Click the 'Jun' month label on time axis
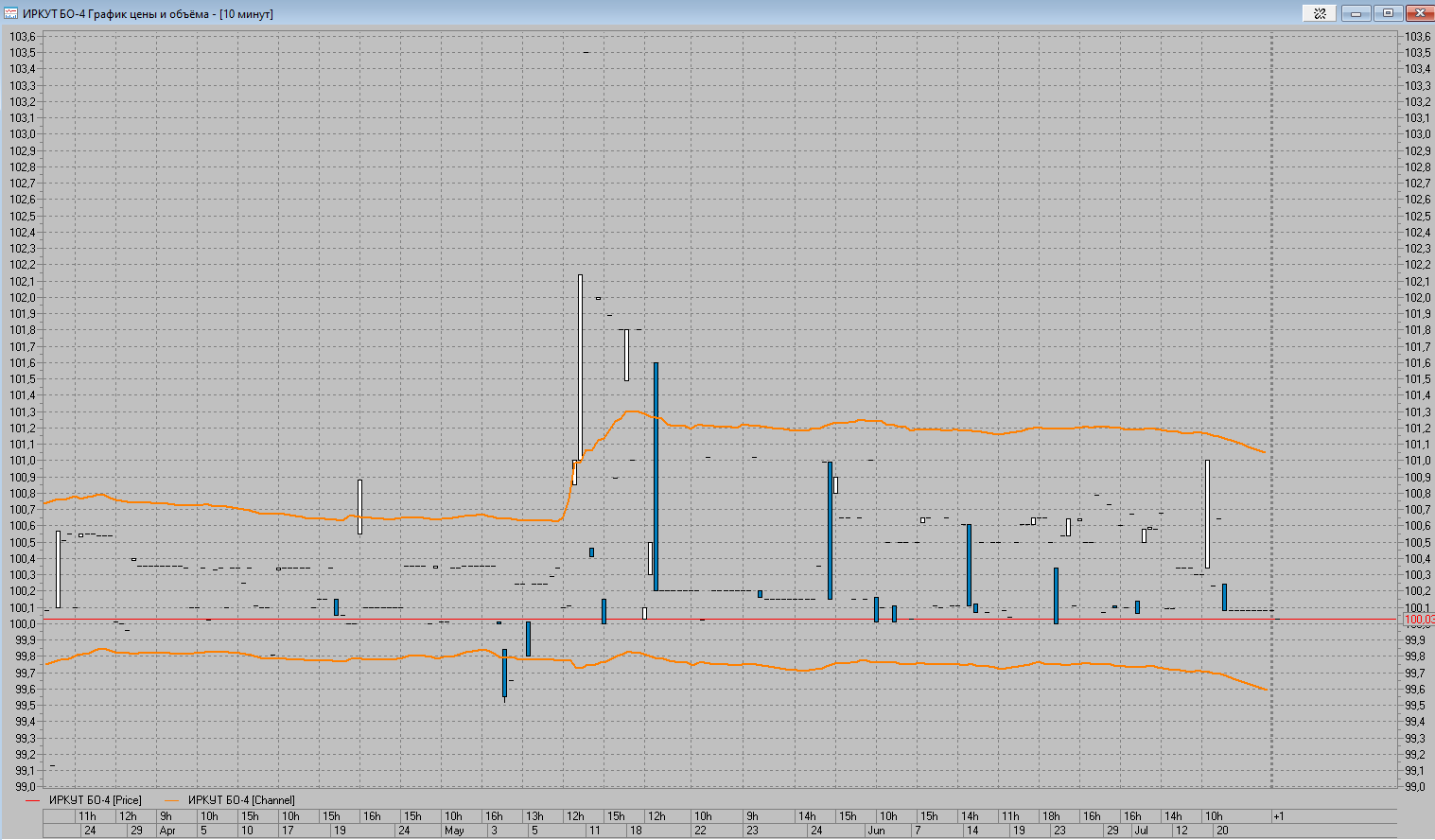 pos(876,831)
